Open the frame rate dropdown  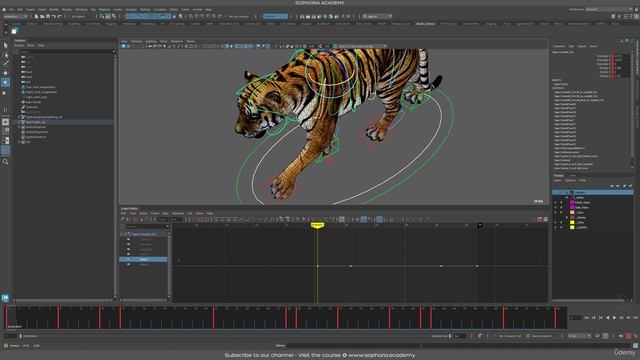580,336
